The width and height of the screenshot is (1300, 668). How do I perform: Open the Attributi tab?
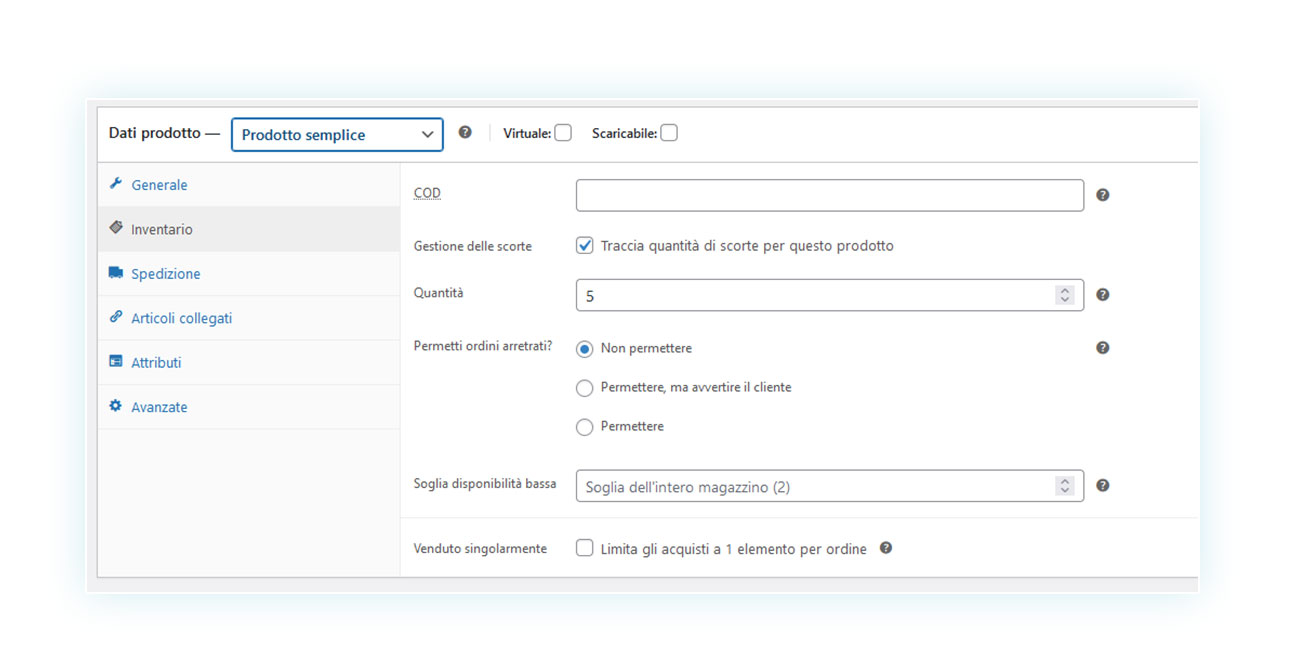pyautogui.click(x=249, y=363)
